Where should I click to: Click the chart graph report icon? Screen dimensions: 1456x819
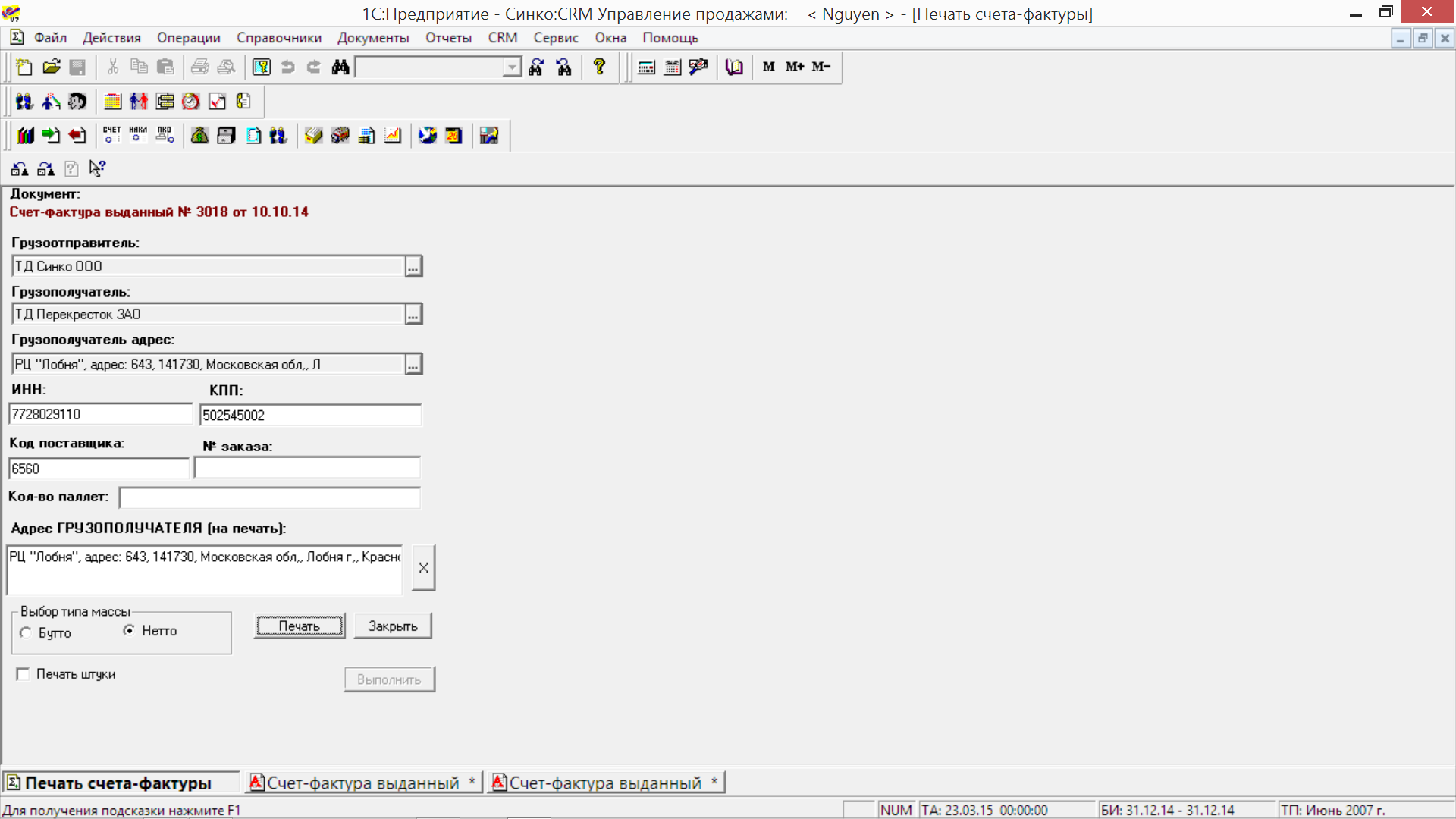pos(393,135)
